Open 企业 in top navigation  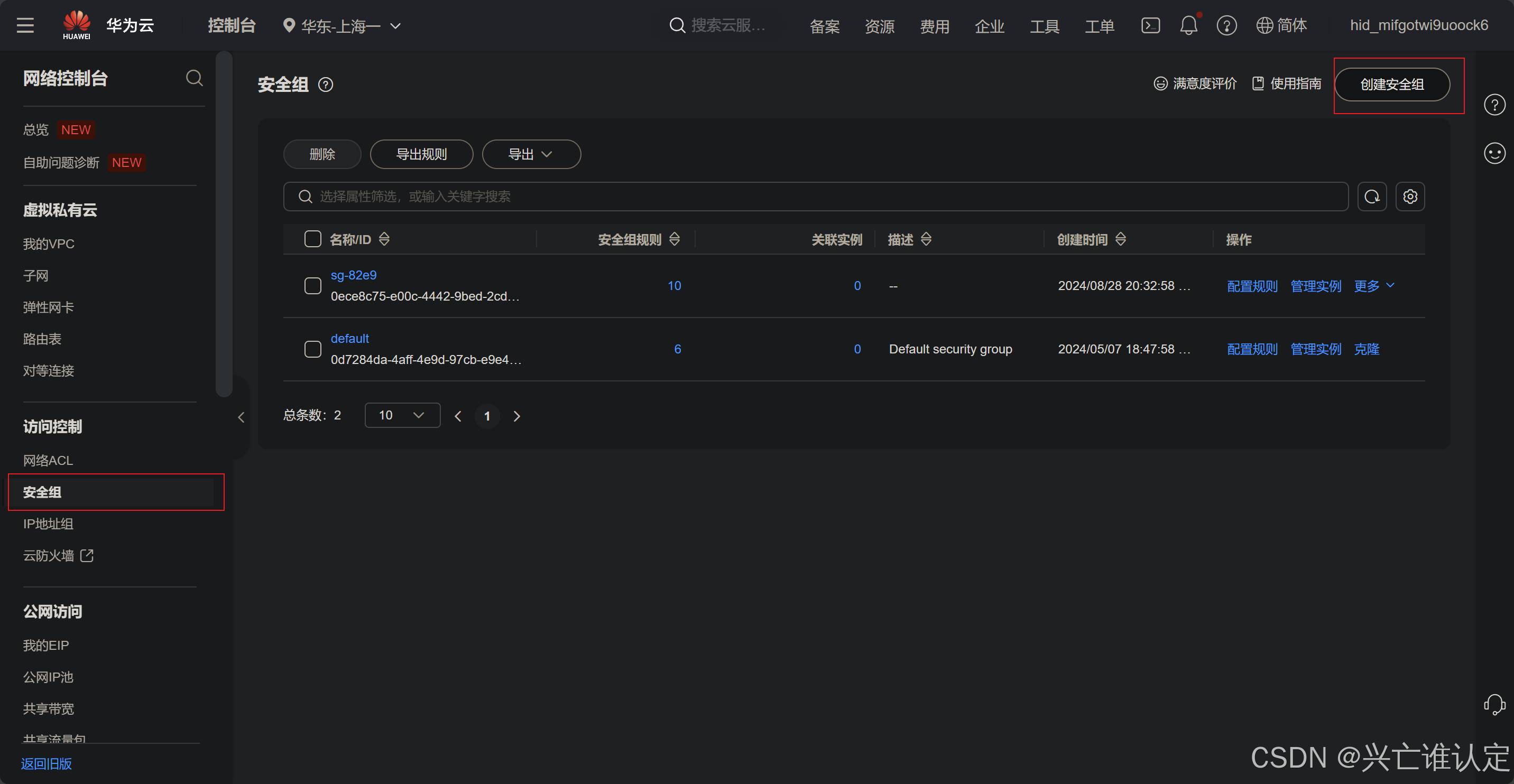[990, 26]
